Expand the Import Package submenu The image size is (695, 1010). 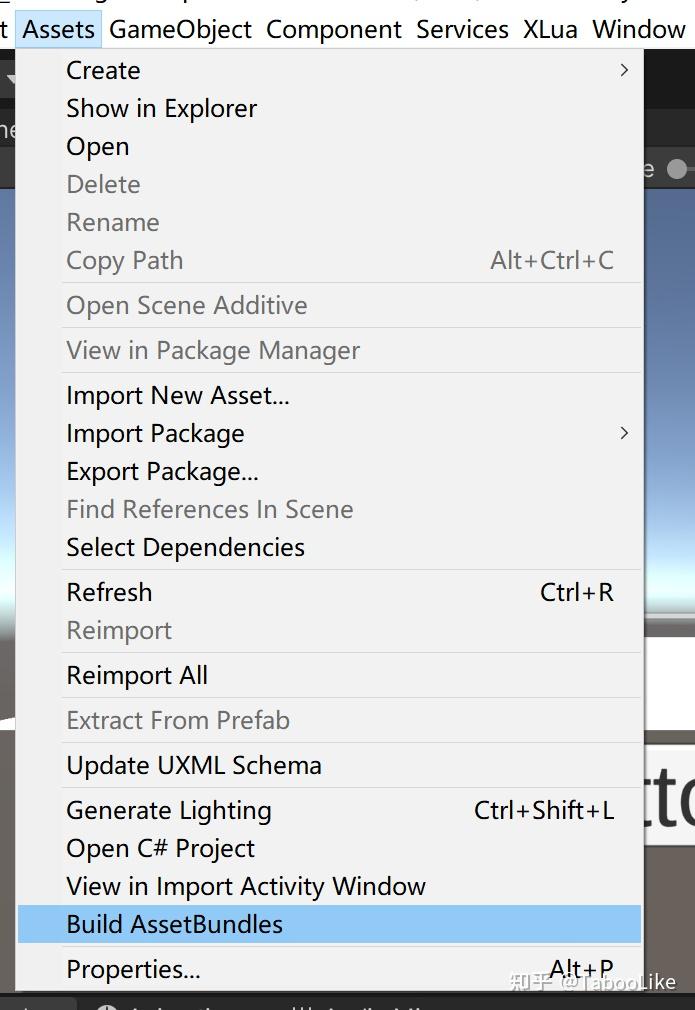[x=624, y=433]
